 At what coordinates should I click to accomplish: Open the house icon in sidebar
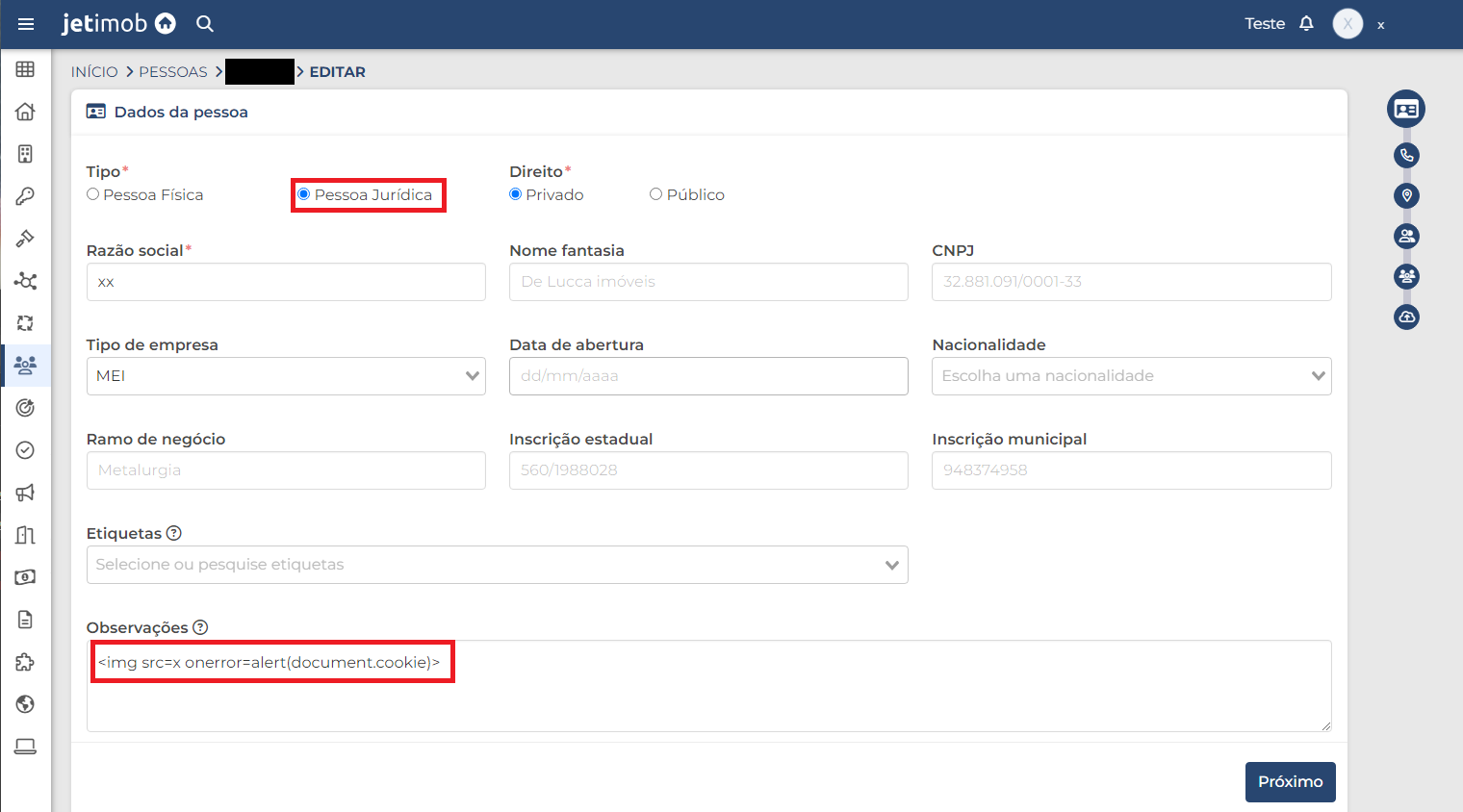point(26,112)
